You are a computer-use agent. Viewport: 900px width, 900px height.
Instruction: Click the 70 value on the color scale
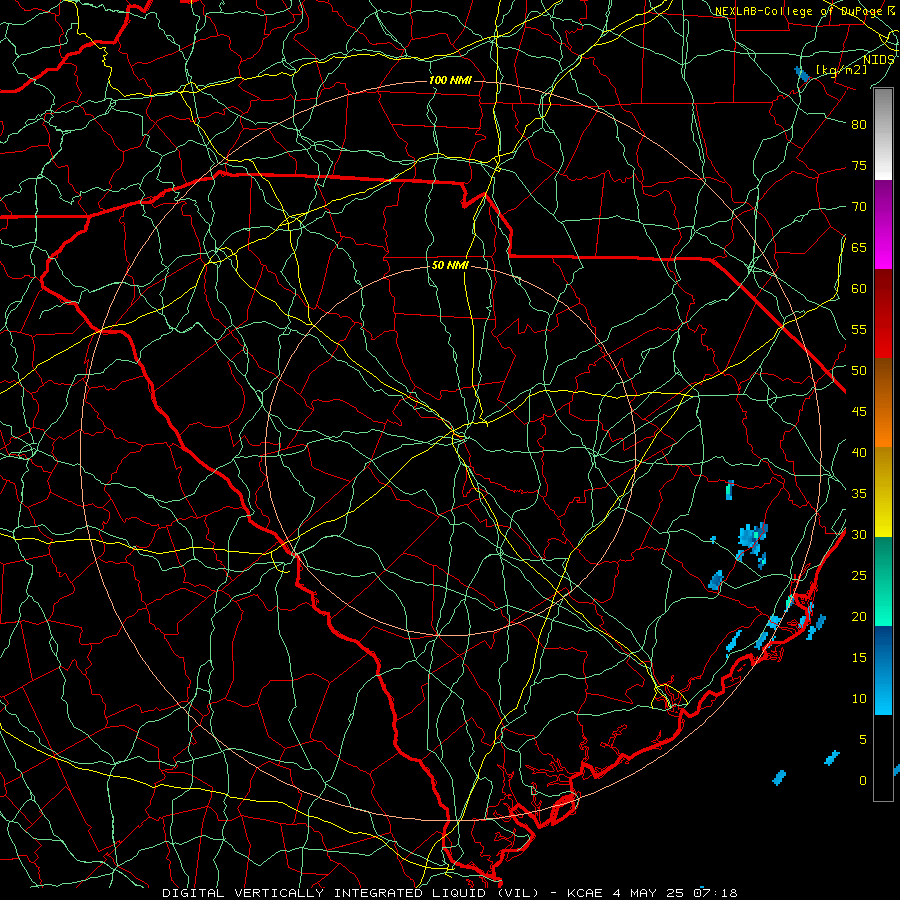coord(859,207)
